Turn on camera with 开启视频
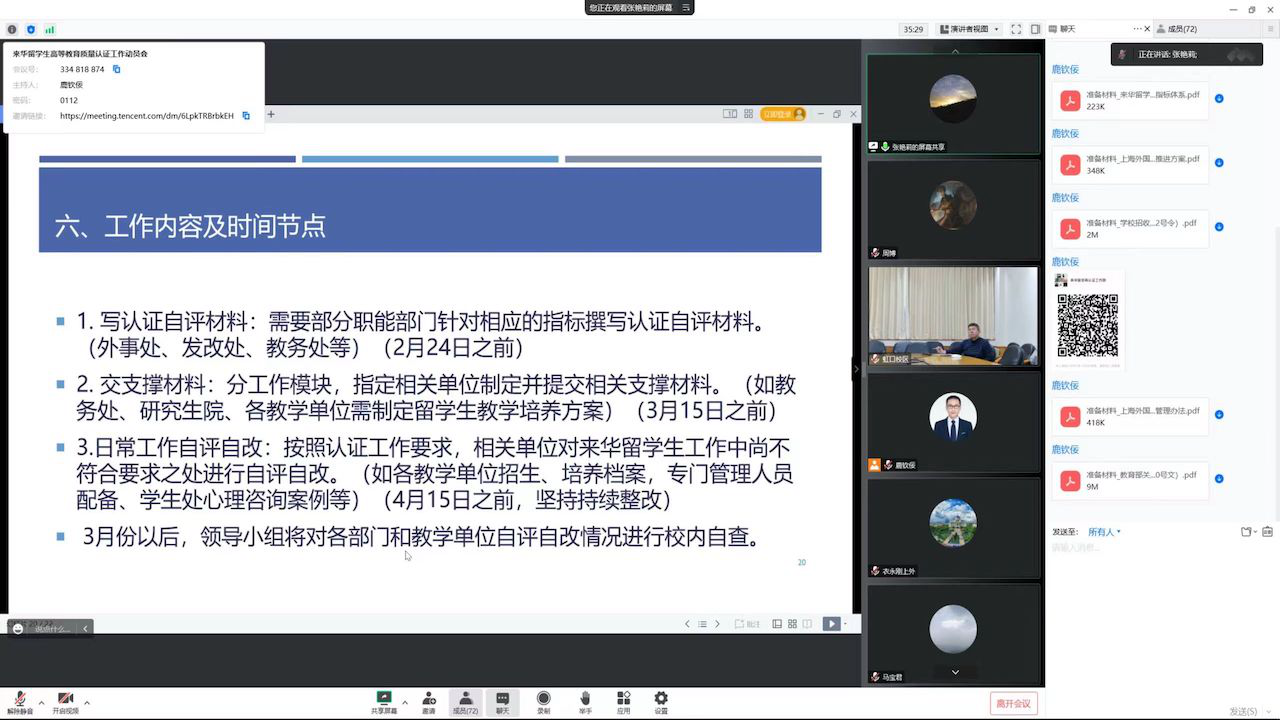 65,702
